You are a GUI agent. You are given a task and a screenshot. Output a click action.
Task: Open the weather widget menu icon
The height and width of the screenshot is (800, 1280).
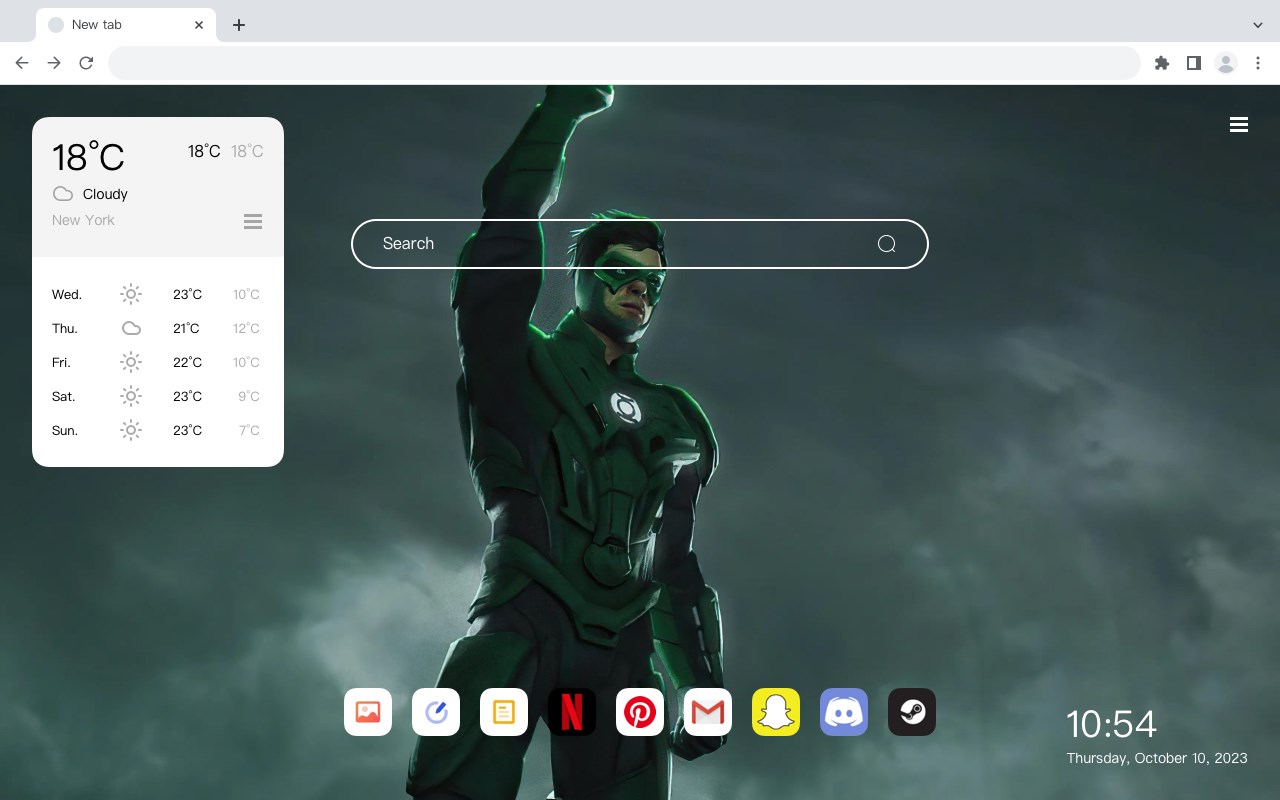coord(253,221)
